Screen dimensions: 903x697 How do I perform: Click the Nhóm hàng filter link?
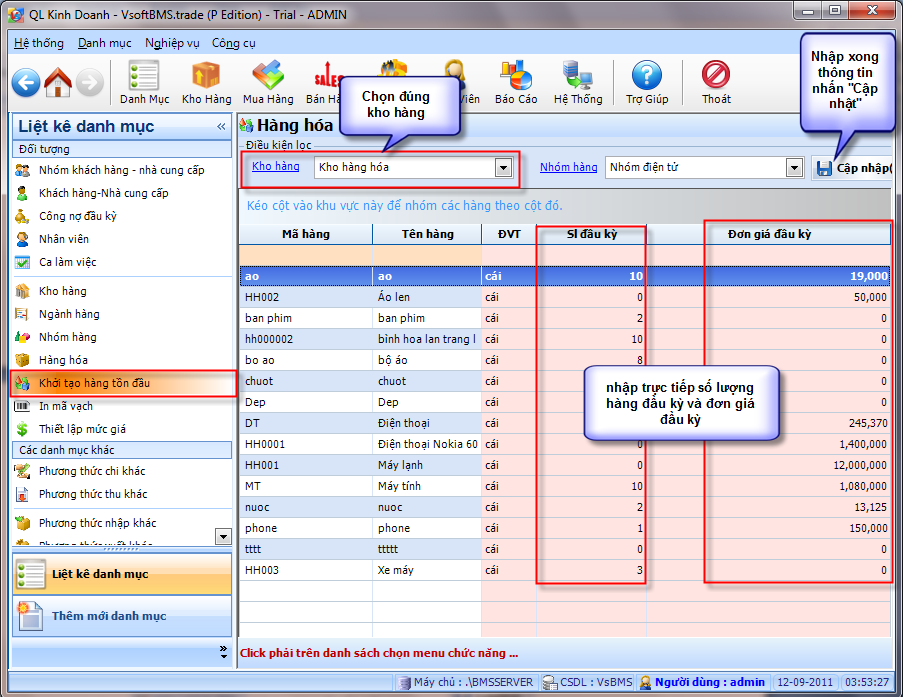pyautogui.click(x=568, y=167)
